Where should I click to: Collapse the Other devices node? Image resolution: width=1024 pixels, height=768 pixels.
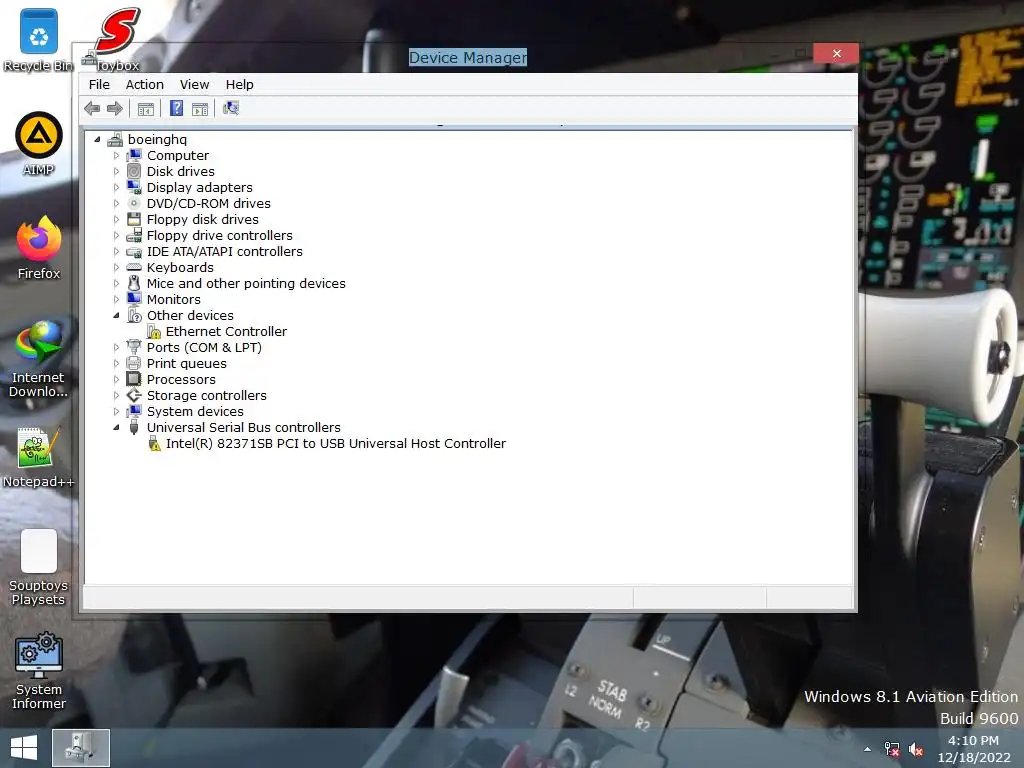click(116, 315)
